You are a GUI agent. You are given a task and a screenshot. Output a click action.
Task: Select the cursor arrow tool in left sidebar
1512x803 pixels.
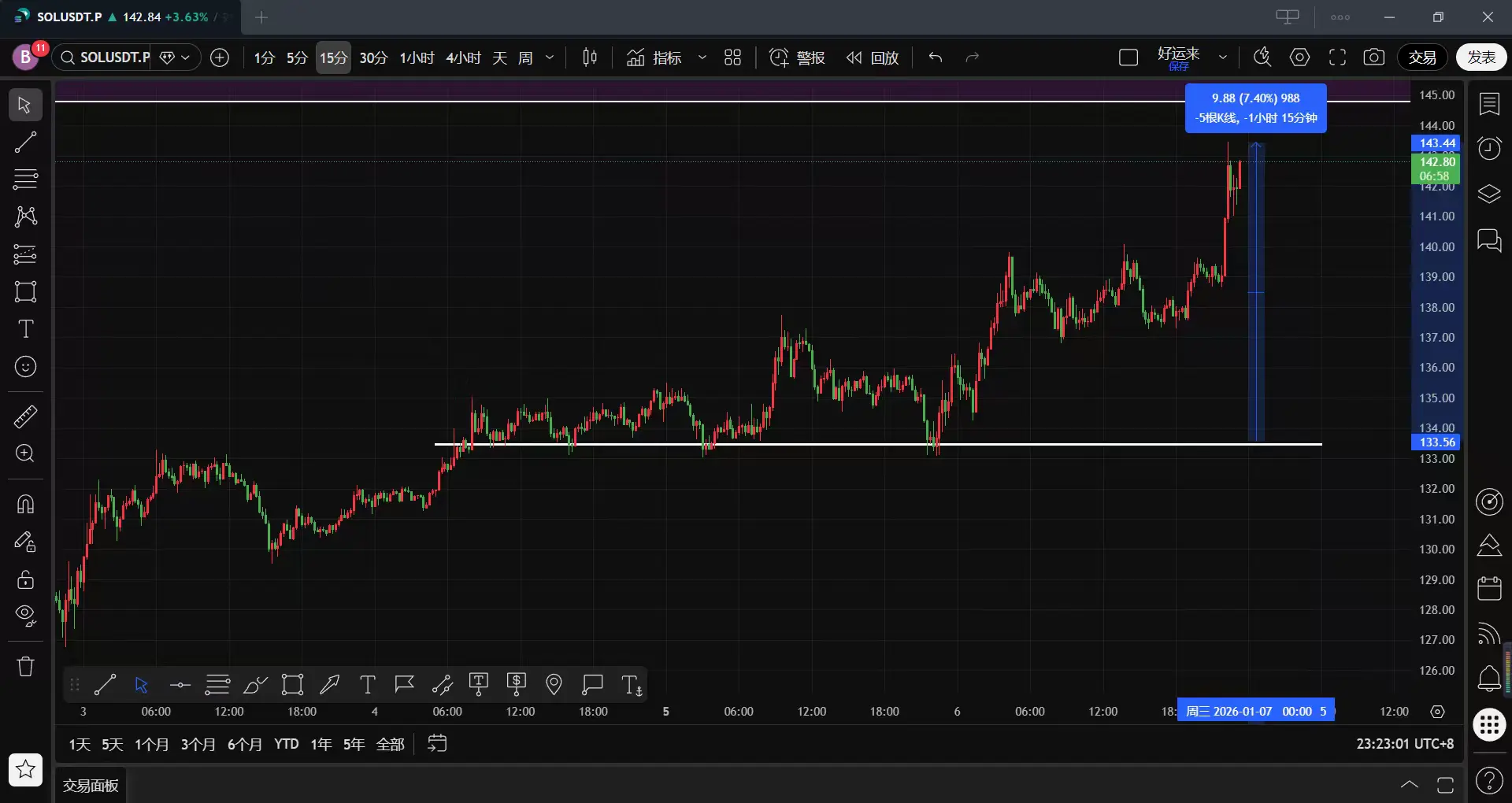point(25,105)
